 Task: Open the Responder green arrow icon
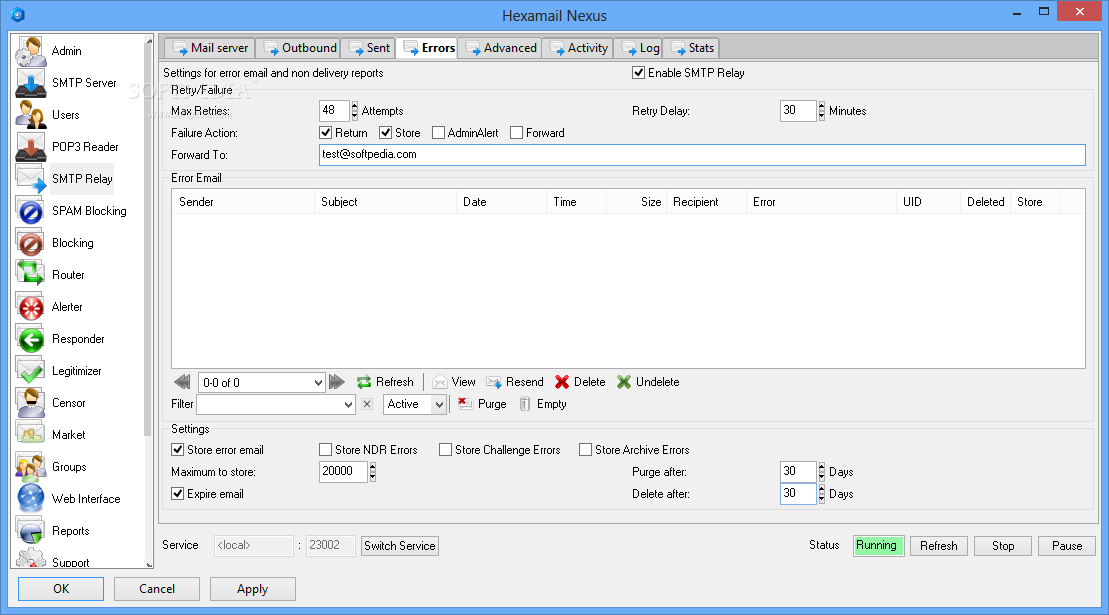[x=31, y=339]
